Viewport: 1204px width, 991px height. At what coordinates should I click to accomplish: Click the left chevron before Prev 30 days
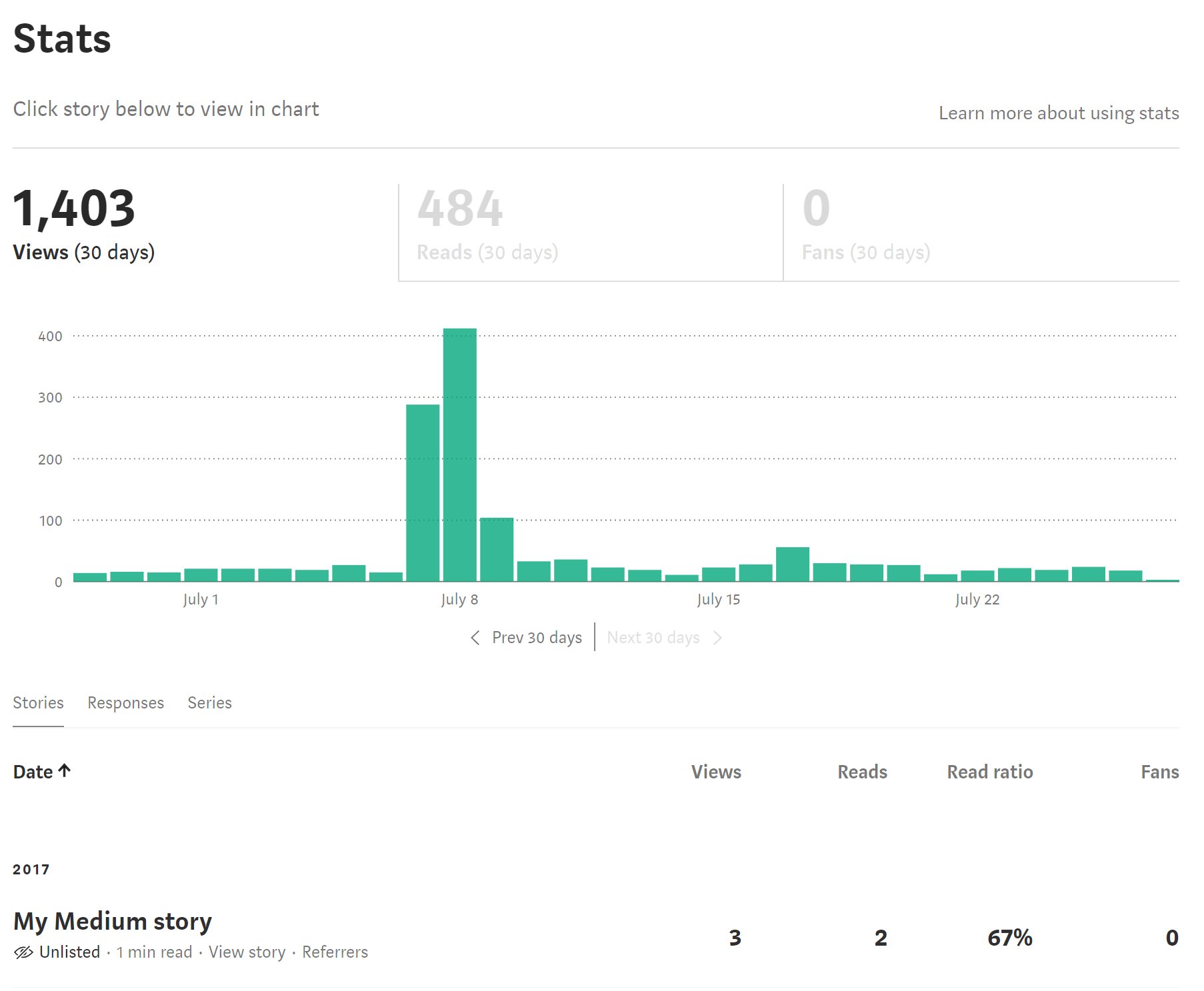point(475,638)
